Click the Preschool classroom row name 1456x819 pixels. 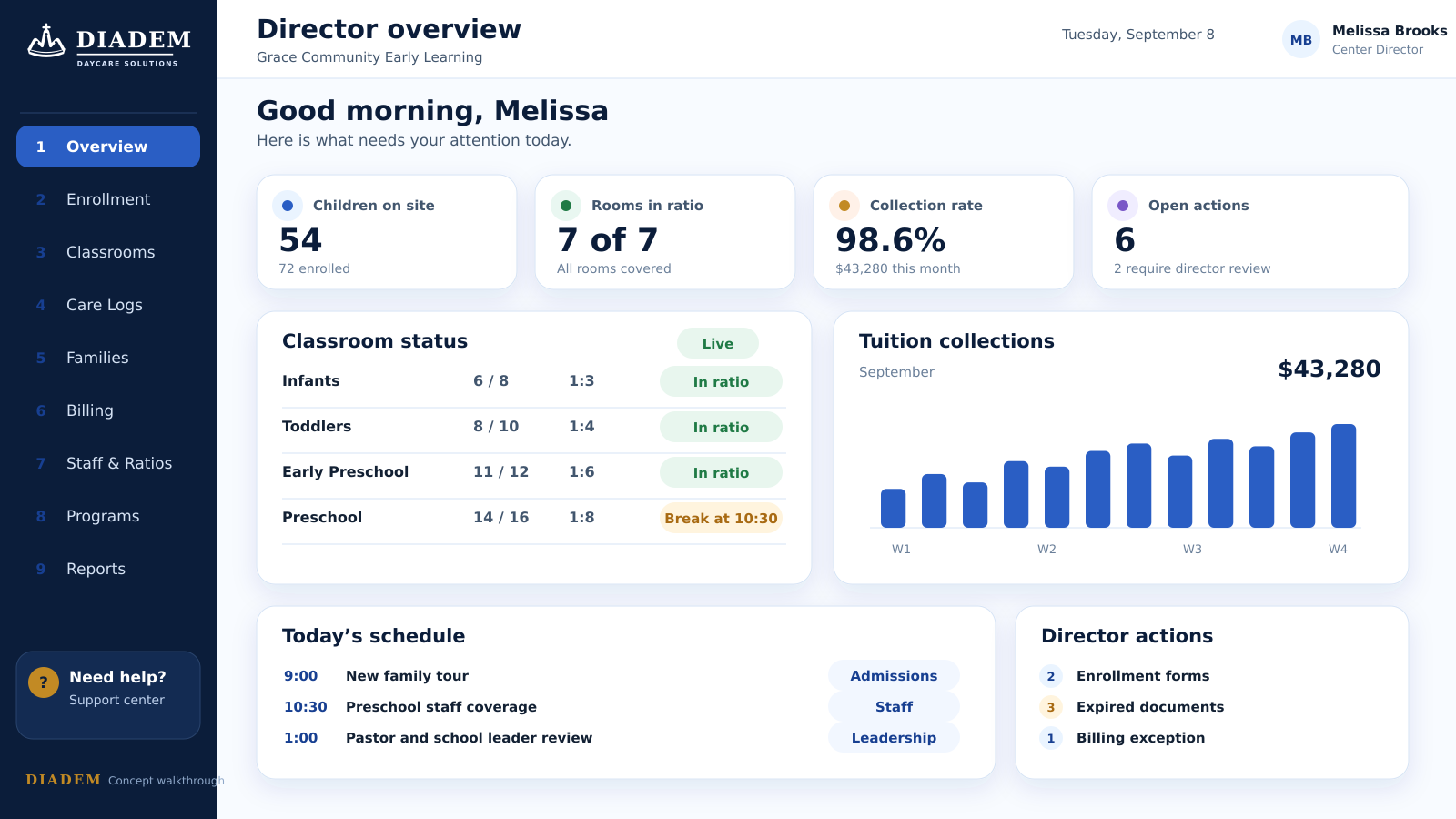click(x=322, y=518)
